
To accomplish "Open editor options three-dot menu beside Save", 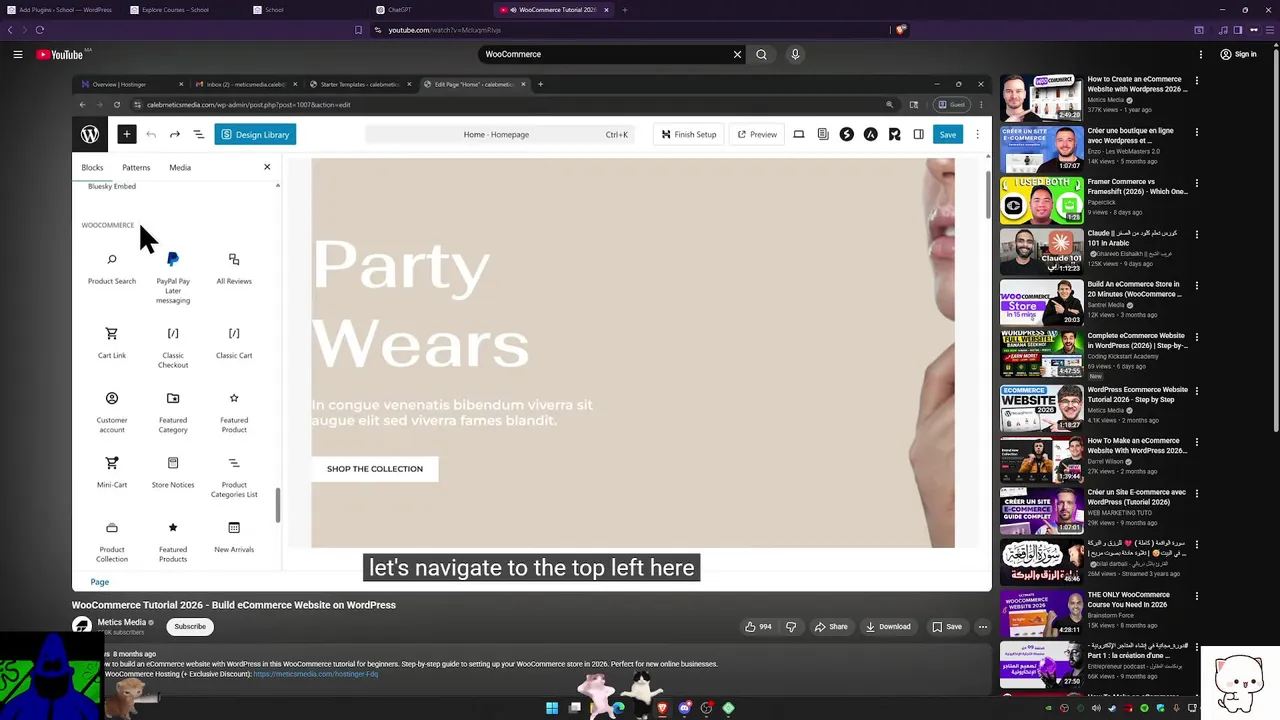I will click(x=977, y=134).
